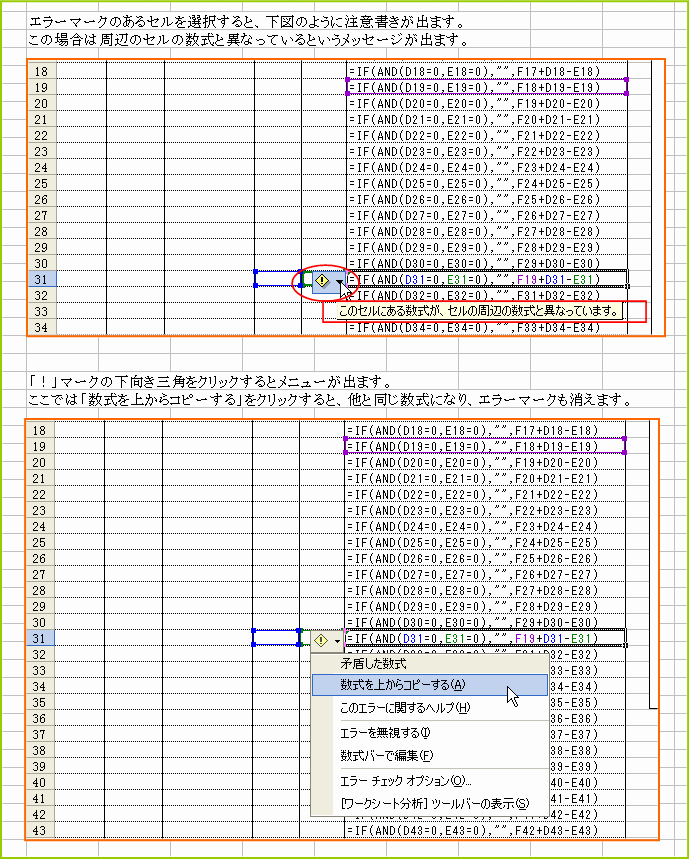Choose 数式バーで編集(F) menu entry
The height and width of the screenshot is (859, 689).
(x=429, y=756)
